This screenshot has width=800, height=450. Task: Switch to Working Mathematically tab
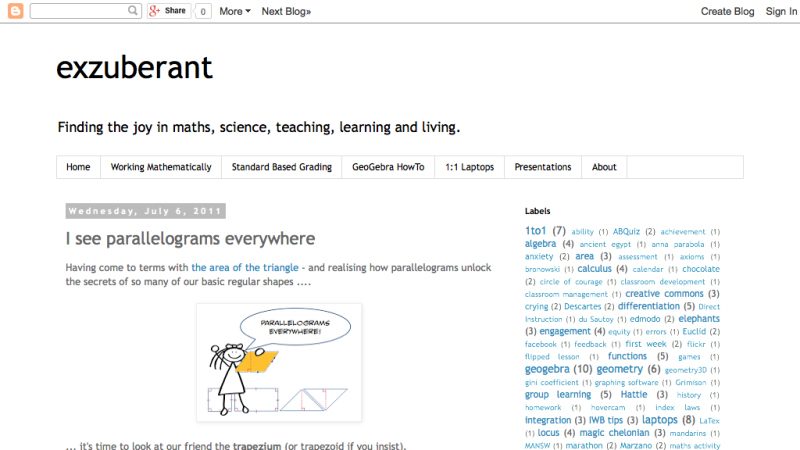point(161,167)
